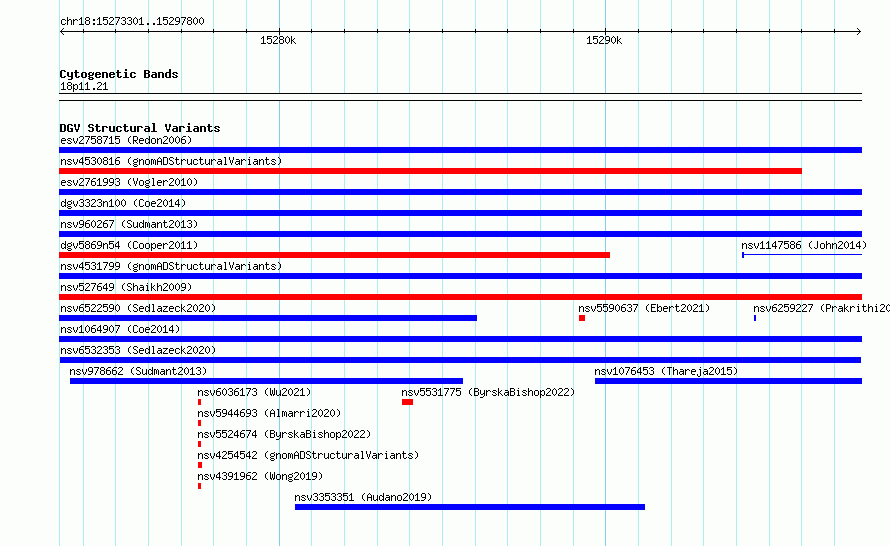Open esv2761993 (Vogler2010) variant
Image resolution: width=890 pixels, height=546 pixels.
pos(129,182)
